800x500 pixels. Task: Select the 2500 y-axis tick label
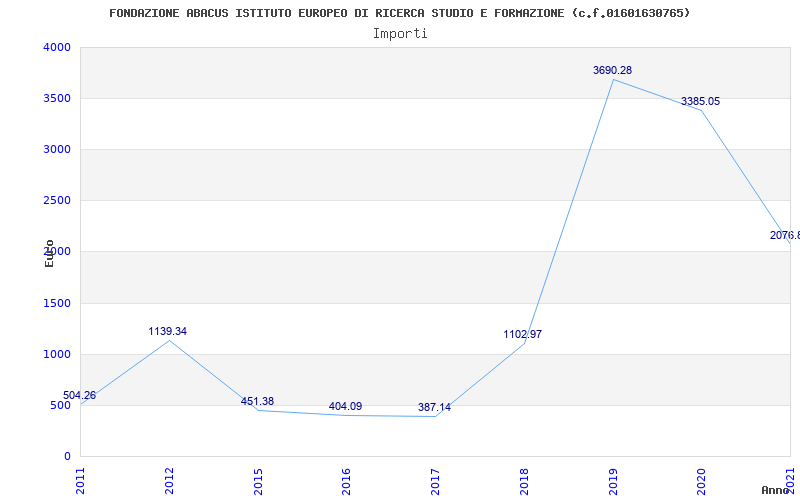point(57,201)
